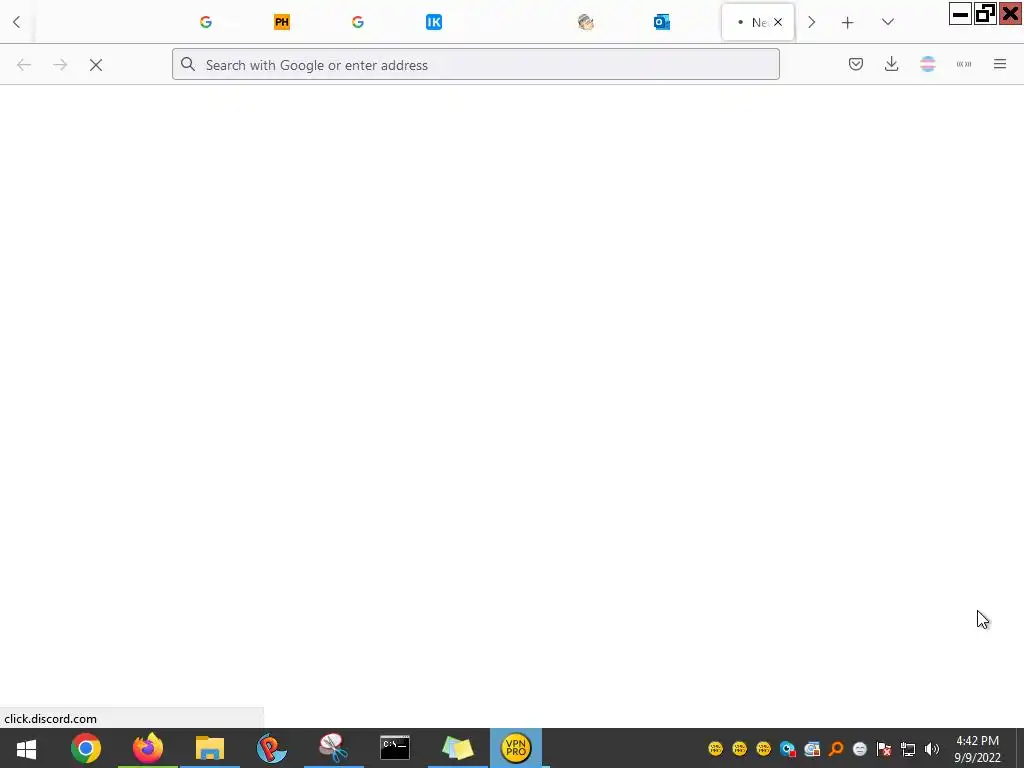The image size is (1024, 768).
Task: Select the tab with the face avatar icon
Action: point(586,22)
